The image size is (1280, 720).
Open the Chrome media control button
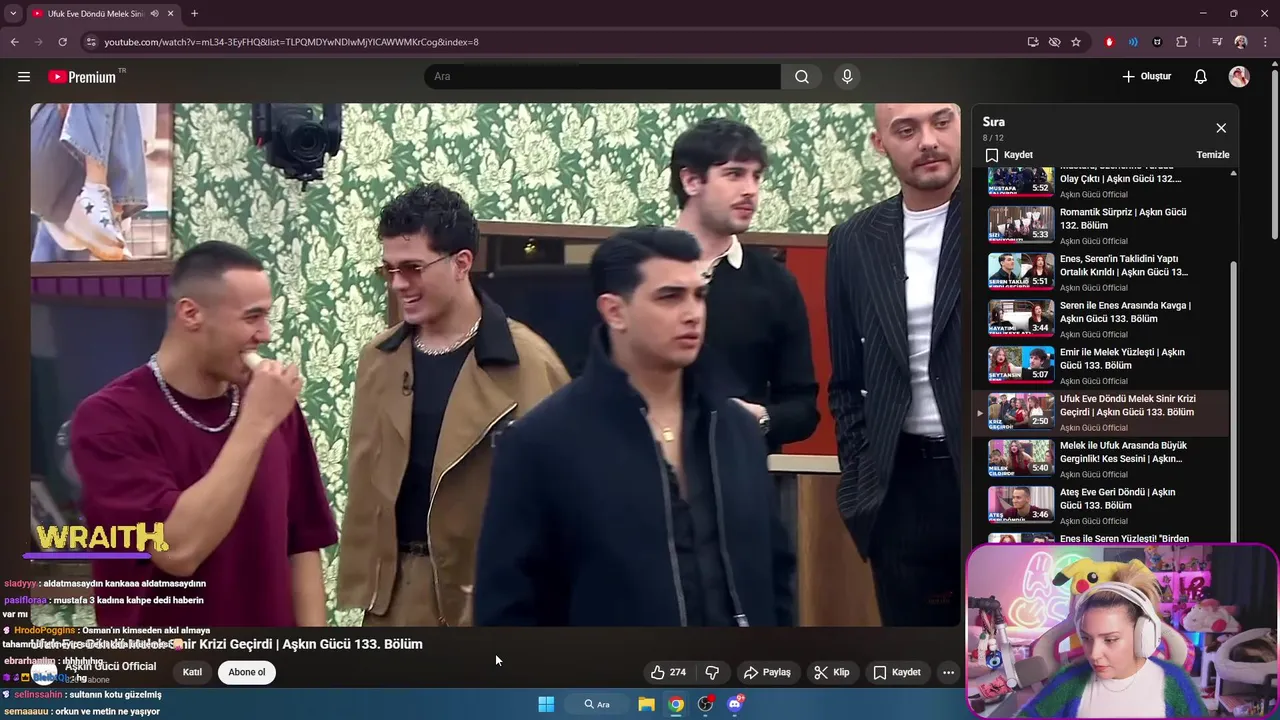pyautogui.click(x=1217, y=42)
